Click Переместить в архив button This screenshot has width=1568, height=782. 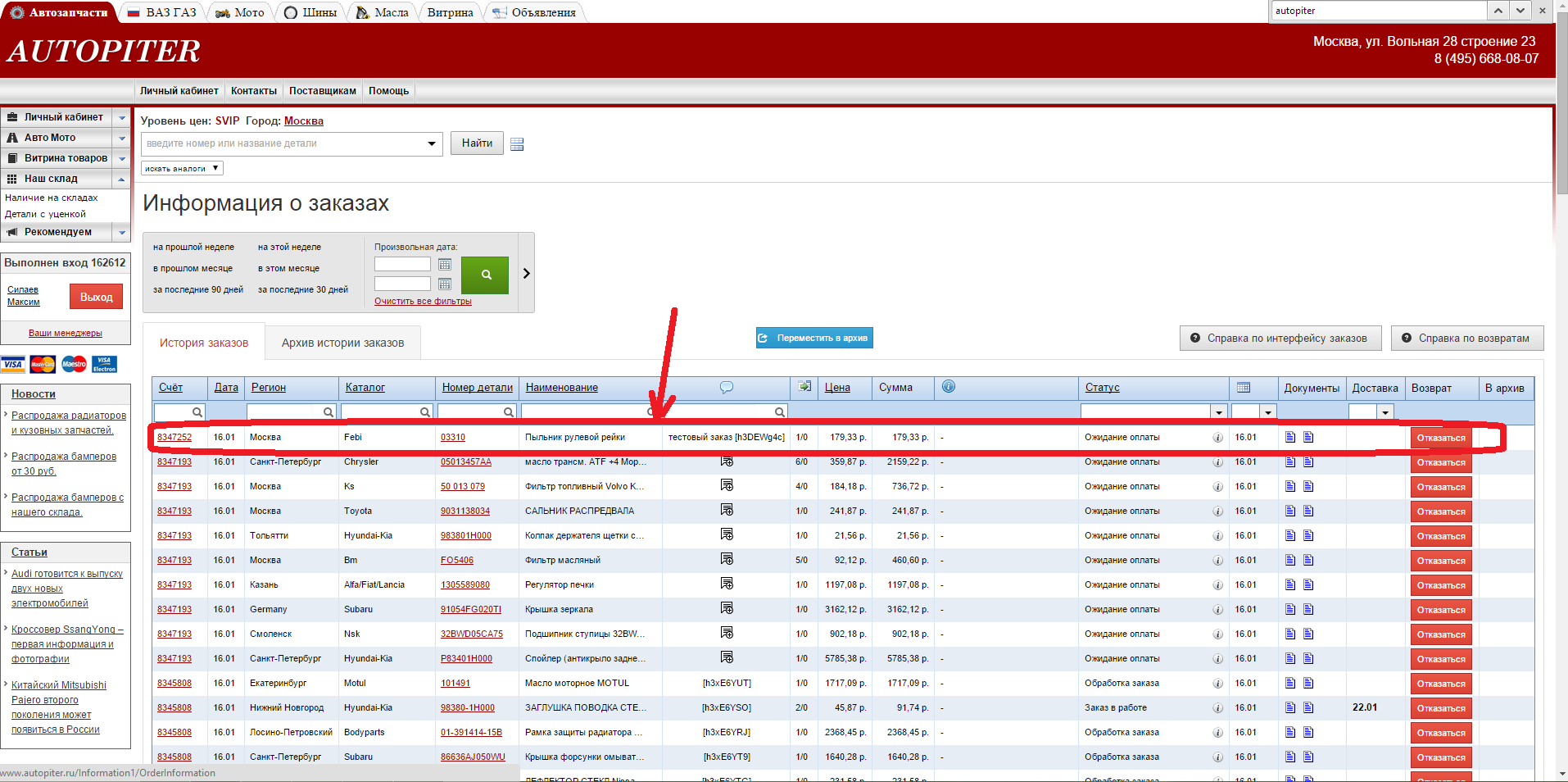click(814, 338)
